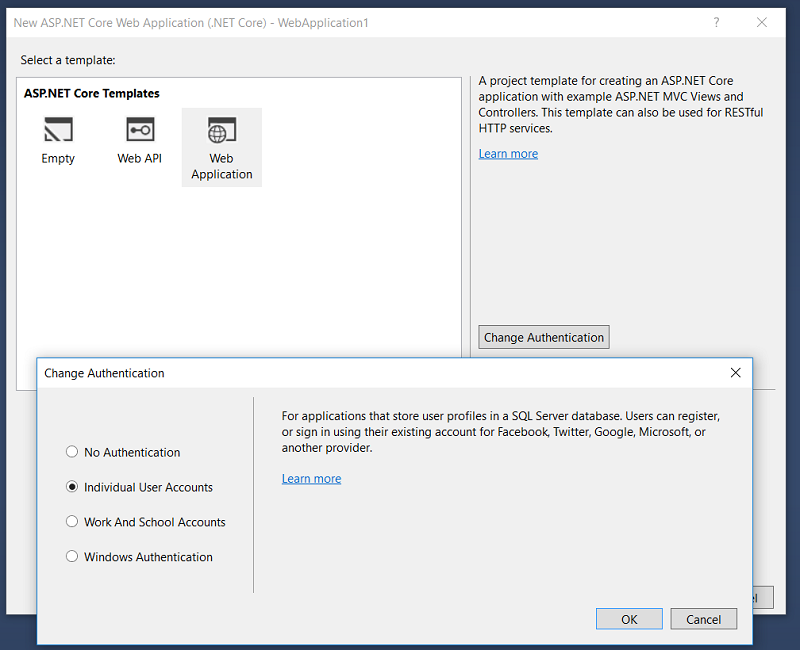800x650 pixels.
Task: Click the close icon on Change Authentication dialog
Action: [735, 372]
